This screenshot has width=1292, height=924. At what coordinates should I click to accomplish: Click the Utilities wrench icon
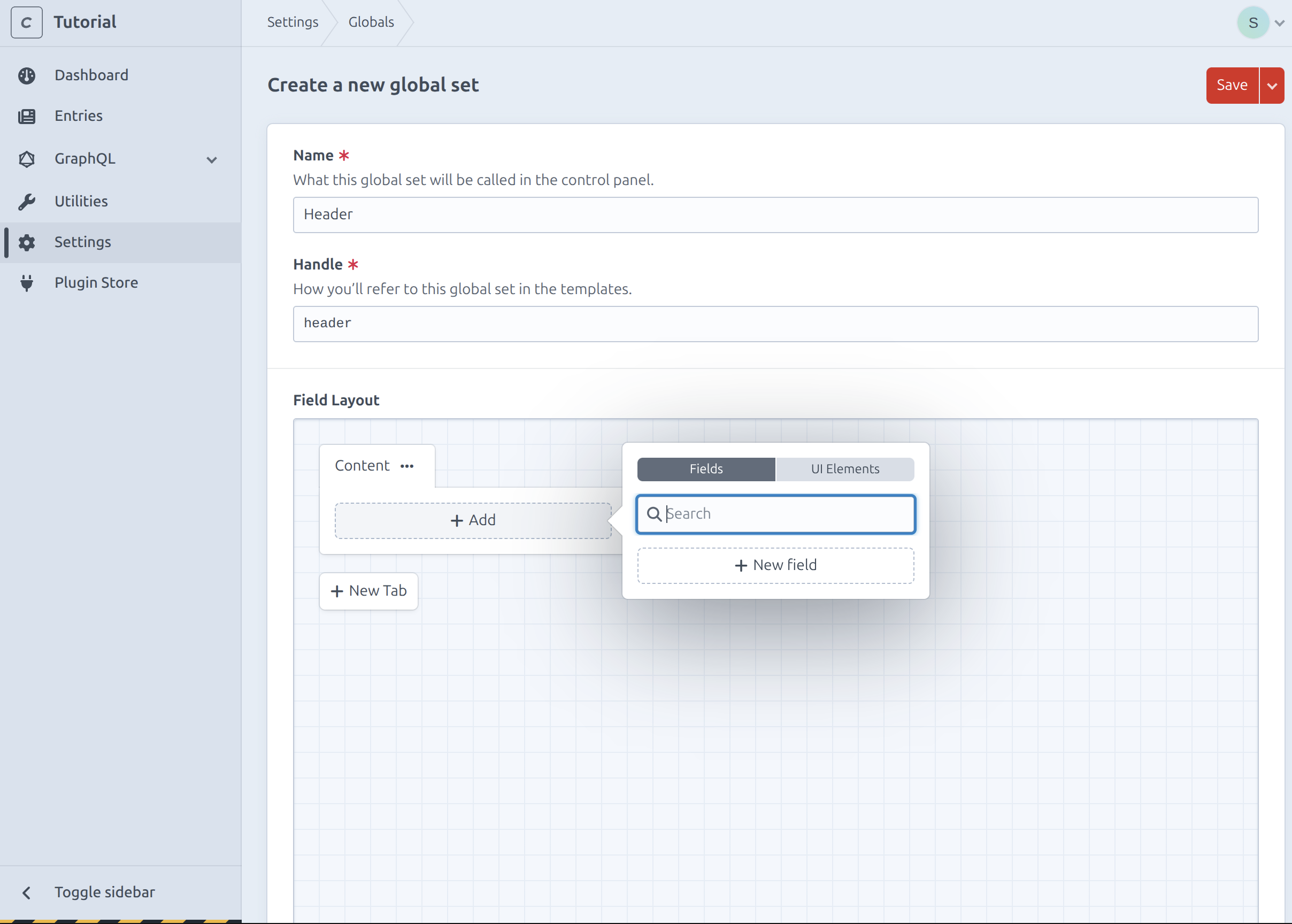(27, 202)
